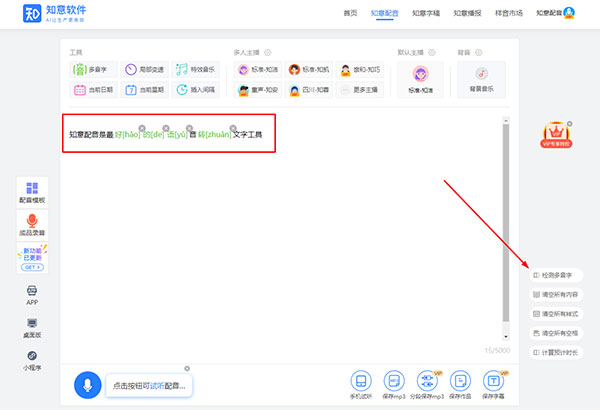Open 更多主播 more anchors
Image resolution: width=600 pixels, height=410 pixels.
(x=360, y=90)
